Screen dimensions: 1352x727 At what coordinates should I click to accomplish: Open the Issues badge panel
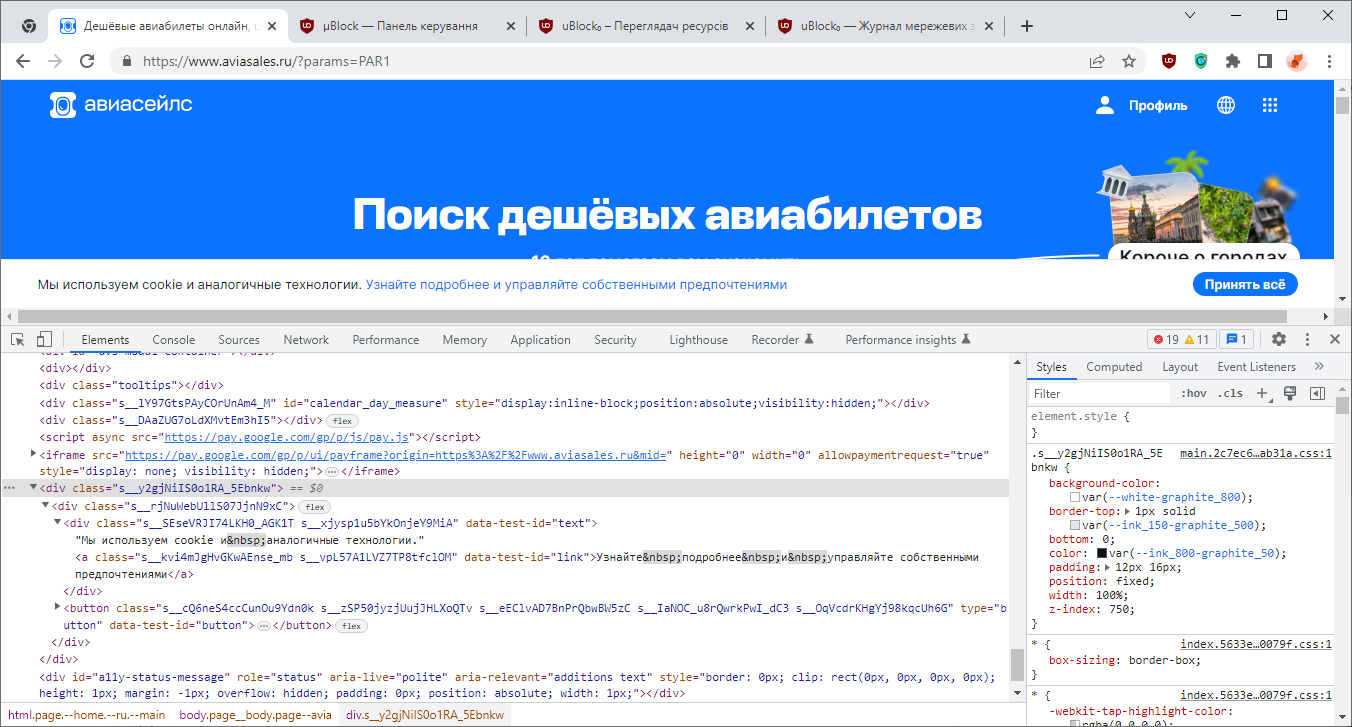[x=1237, y=339]
